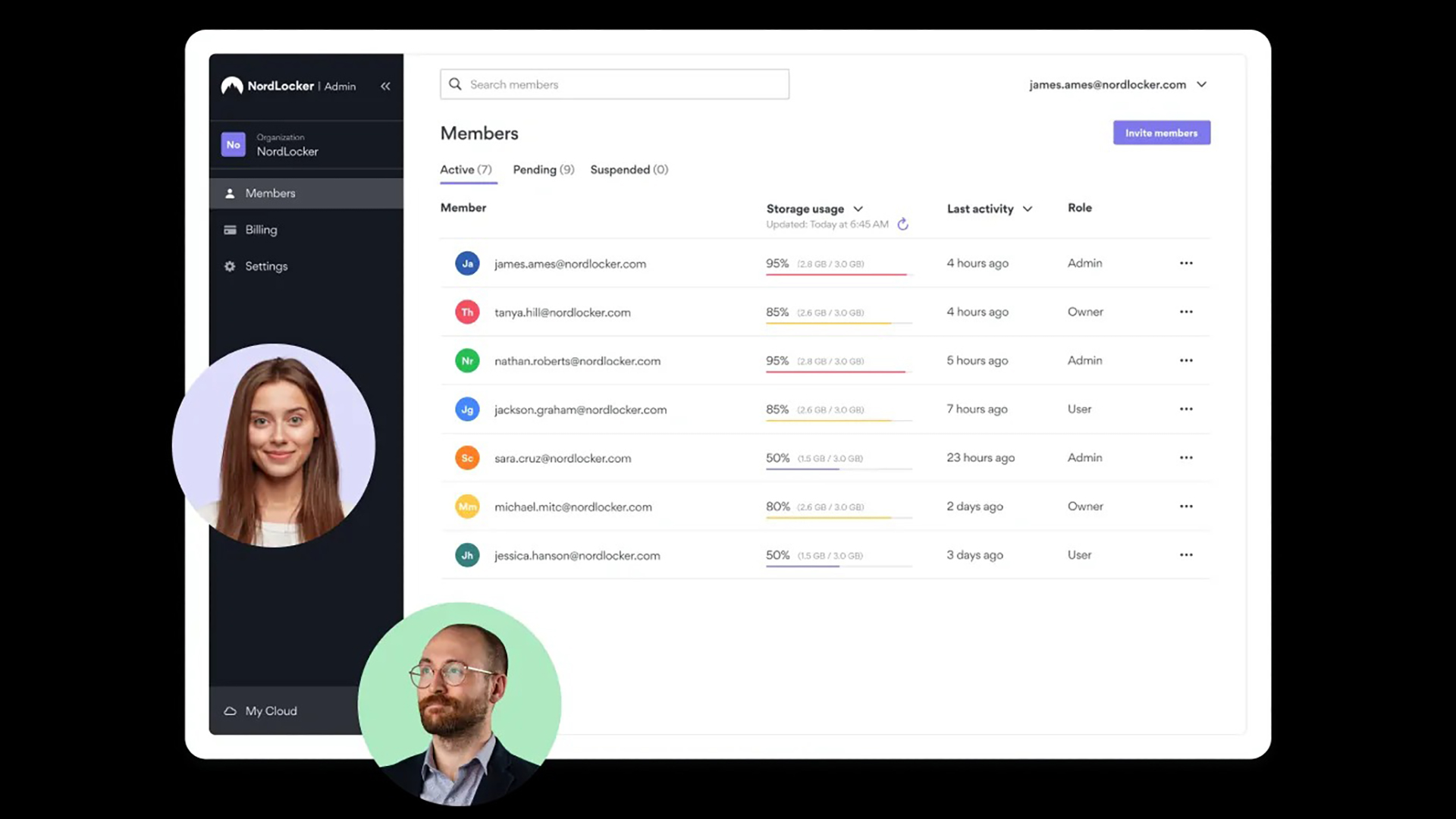This screenshot has width=1456, height=819.
Task: Switch to the Active (7) tab
Action: click(x=466, y=170)
